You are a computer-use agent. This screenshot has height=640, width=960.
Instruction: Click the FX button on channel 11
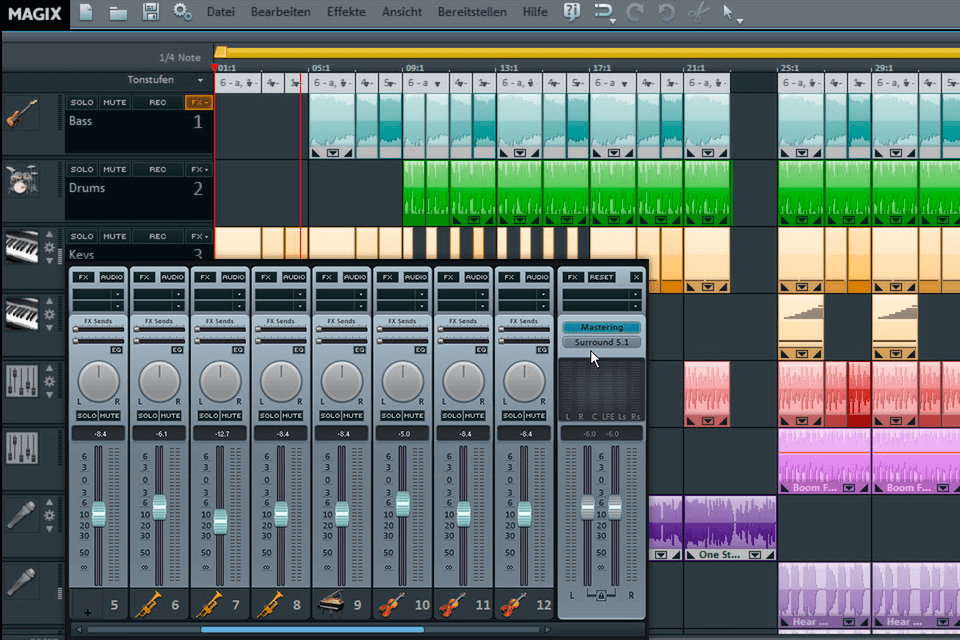pyautogui.click(x=448, y=277)
